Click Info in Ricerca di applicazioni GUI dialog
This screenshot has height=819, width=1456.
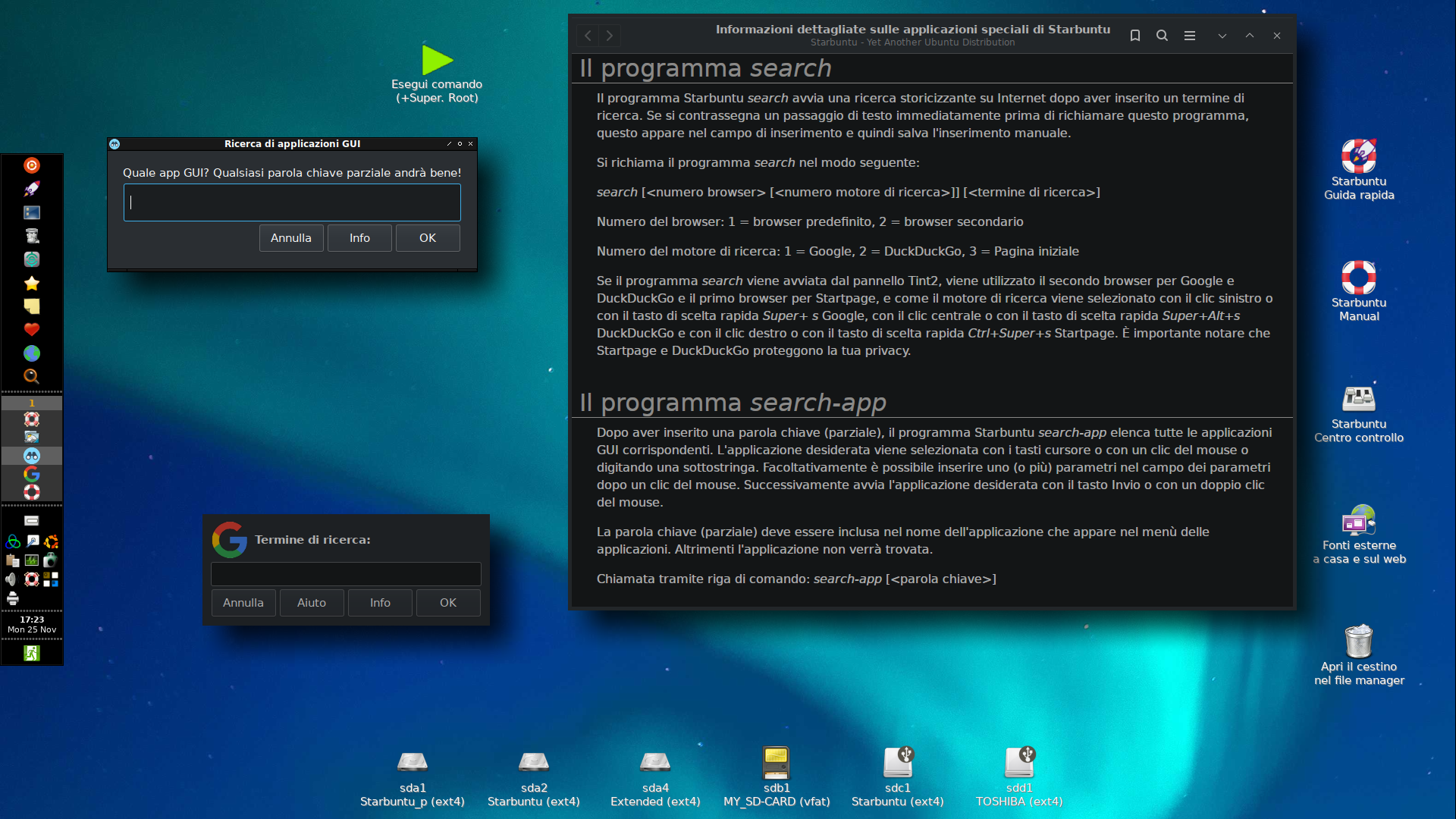click(x=359, y=238)
